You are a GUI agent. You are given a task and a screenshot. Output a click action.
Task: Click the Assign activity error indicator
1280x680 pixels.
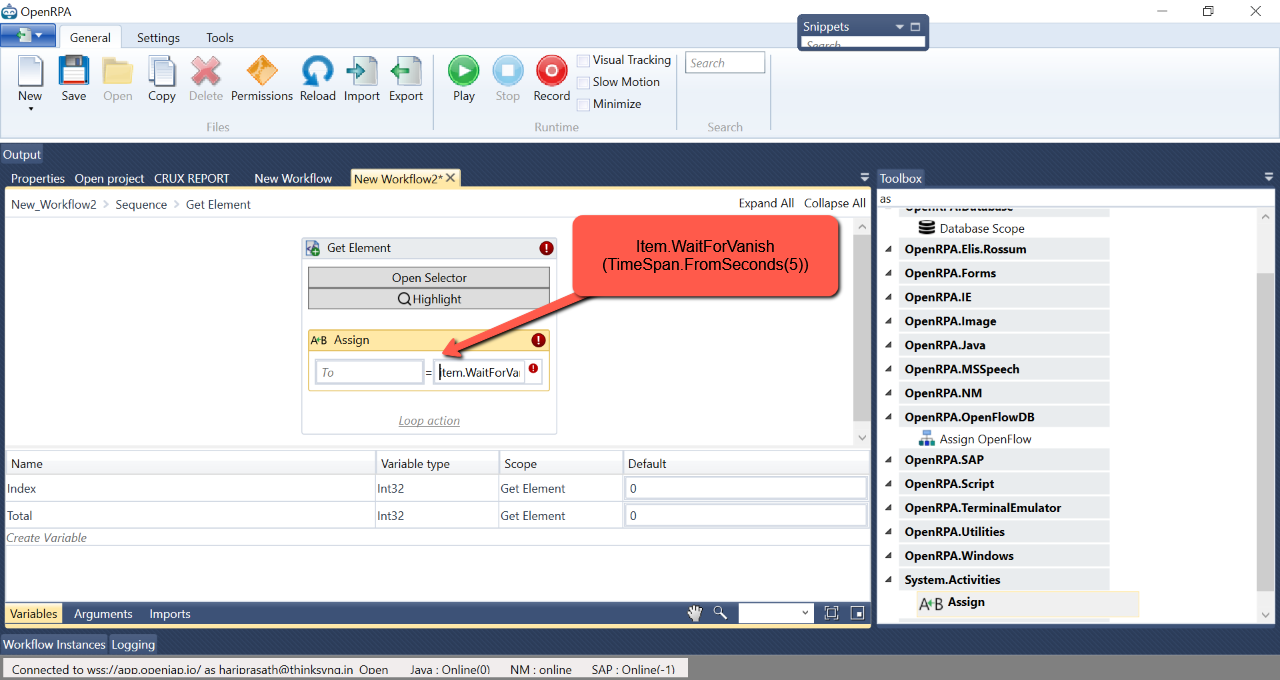(x=539, y=340)
